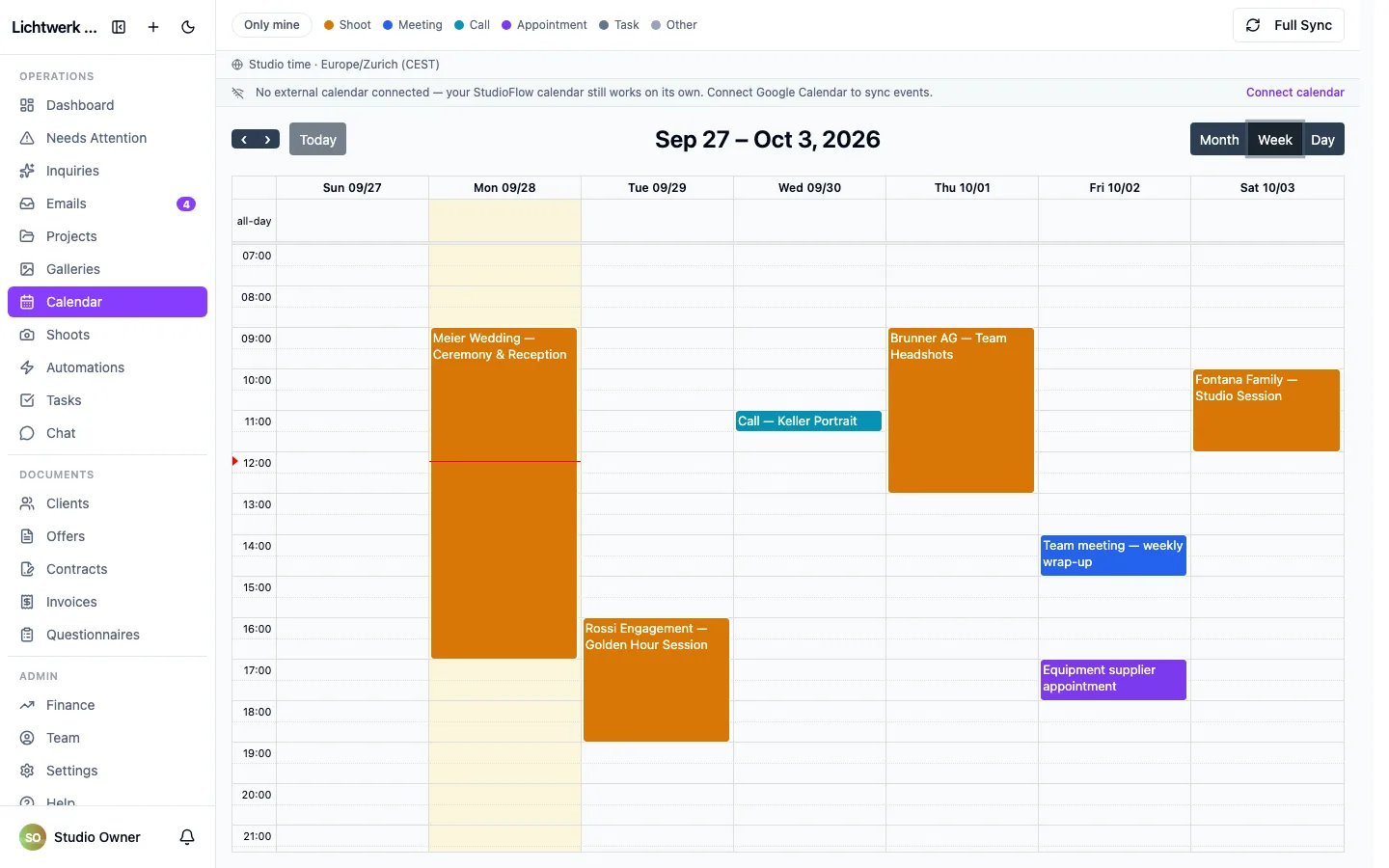Screen dimensions: 1389x868
Task: Toggle the Call event type filter
Action: [x=473, y=25]
